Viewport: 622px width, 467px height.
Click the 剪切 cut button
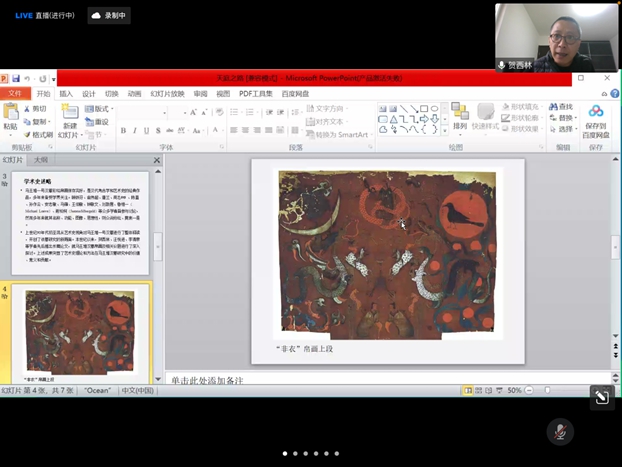tap(35, 109)
